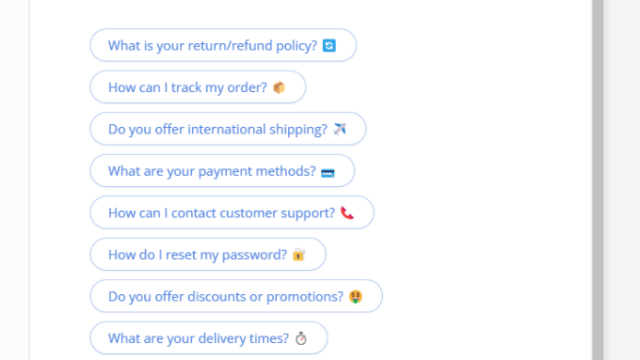Viewport: 640px width, 360px height.
Task: Click the money-mouth face emoji
Action: (356, 296)
